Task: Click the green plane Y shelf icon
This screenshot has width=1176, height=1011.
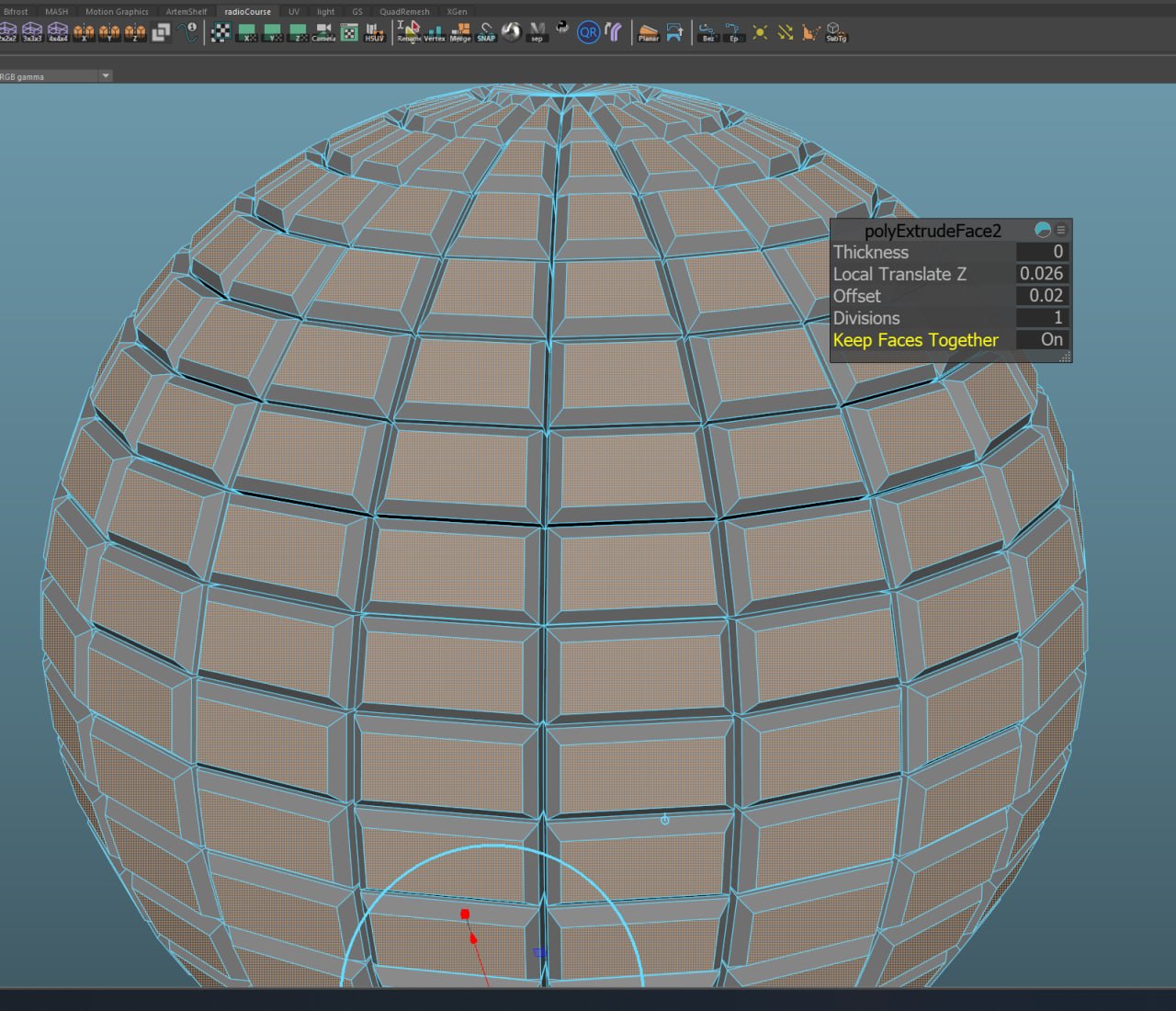Action: [273, 32]
